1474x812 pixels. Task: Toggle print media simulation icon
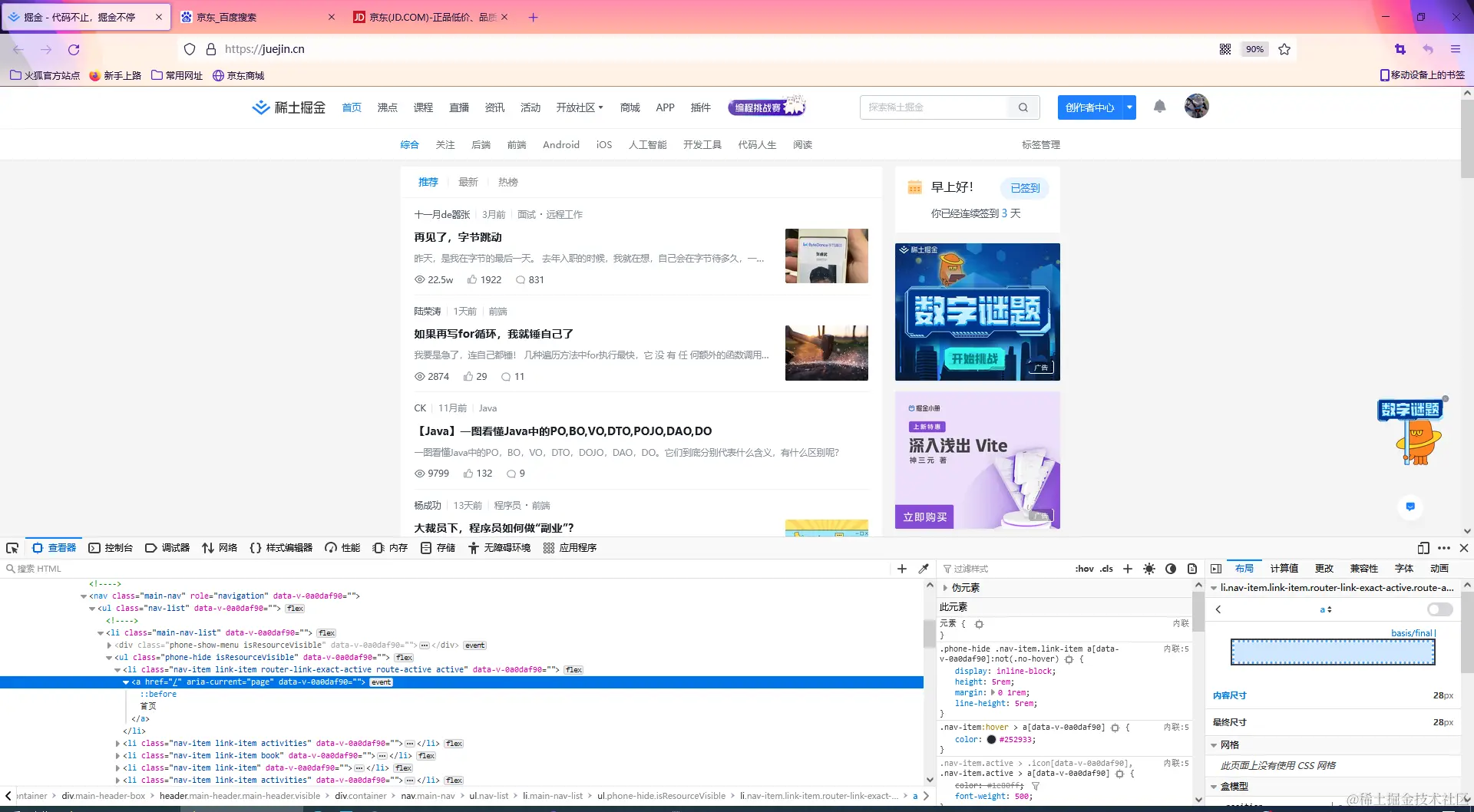[1192, 569]
